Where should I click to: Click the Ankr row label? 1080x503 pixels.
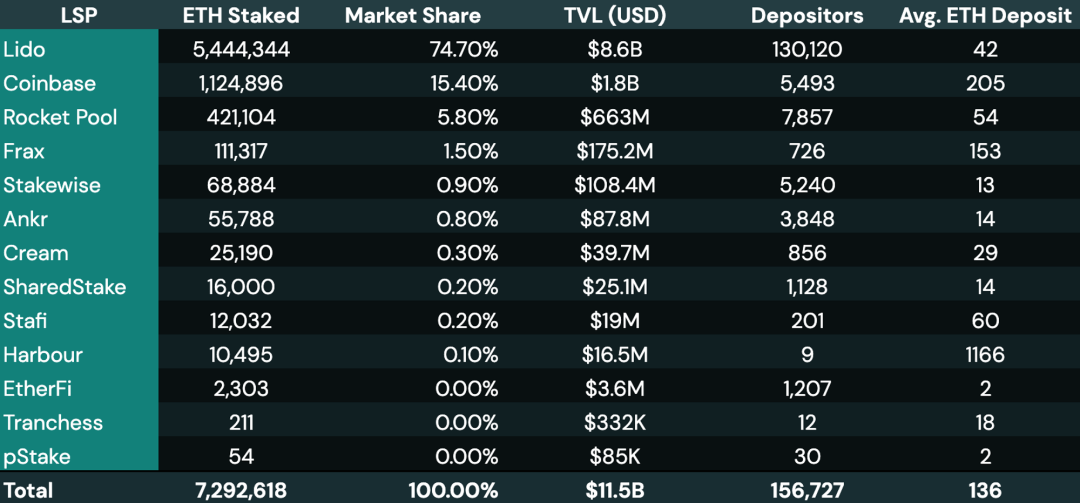pyautogui.click(x=26, y=219)
